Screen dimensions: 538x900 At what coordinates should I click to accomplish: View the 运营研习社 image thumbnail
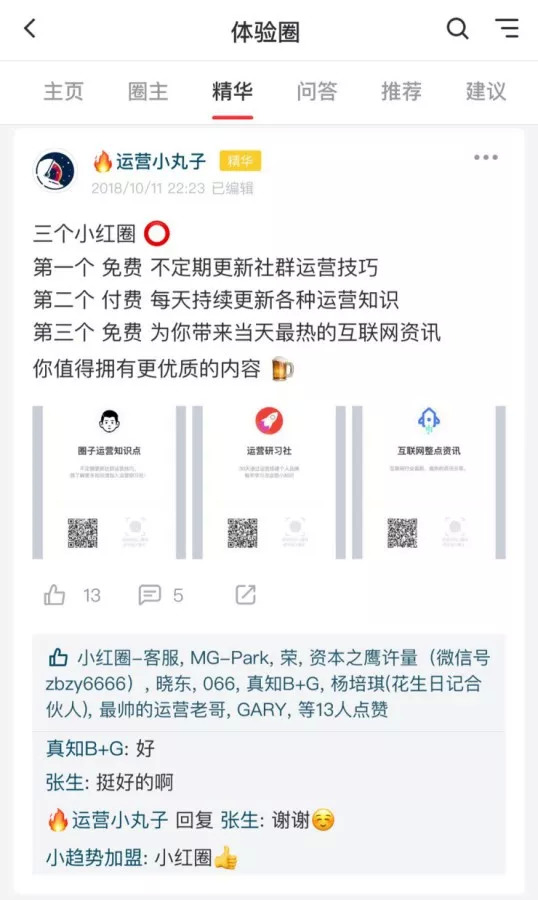pyautogui.click(x=269, y=482)
